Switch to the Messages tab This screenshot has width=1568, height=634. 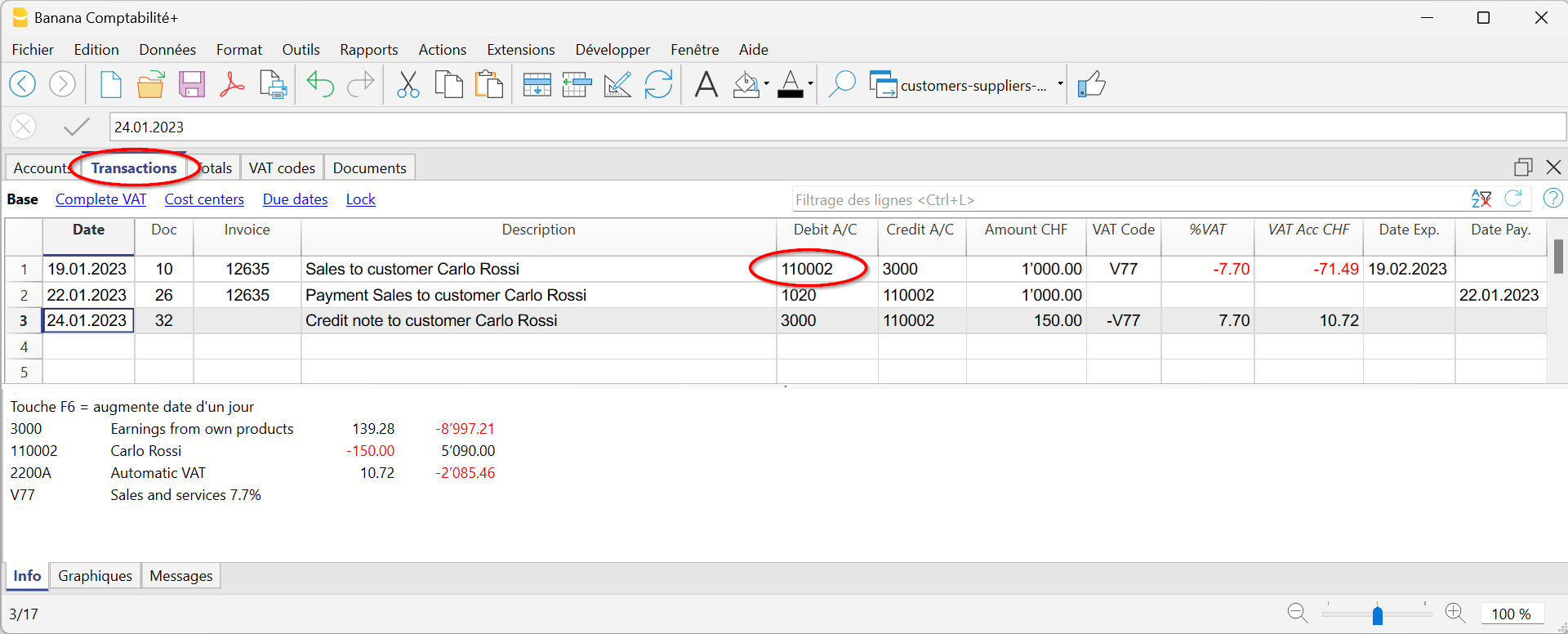tap(180, 576)
